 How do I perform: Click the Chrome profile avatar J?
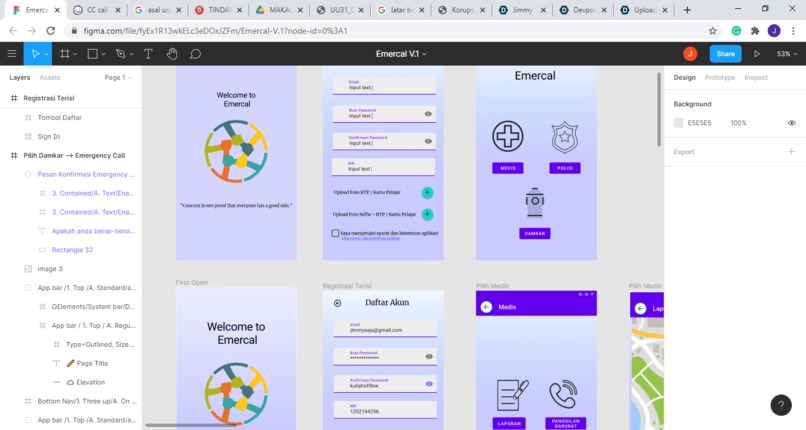pyautogui.click(x=774, y=31)
